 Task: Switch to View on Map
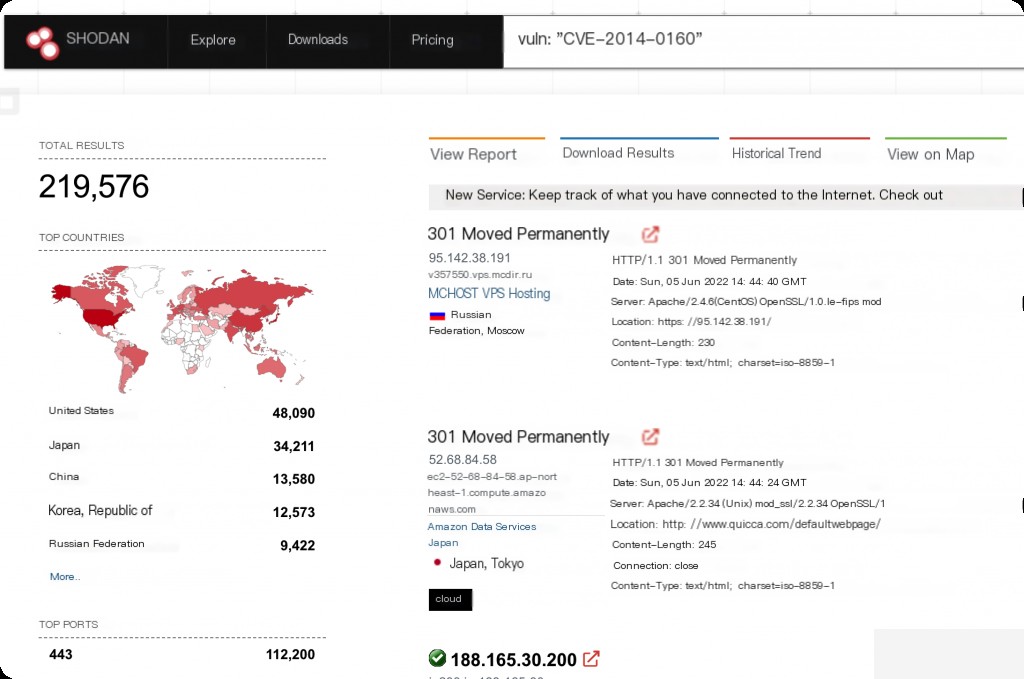click(931, 154)
